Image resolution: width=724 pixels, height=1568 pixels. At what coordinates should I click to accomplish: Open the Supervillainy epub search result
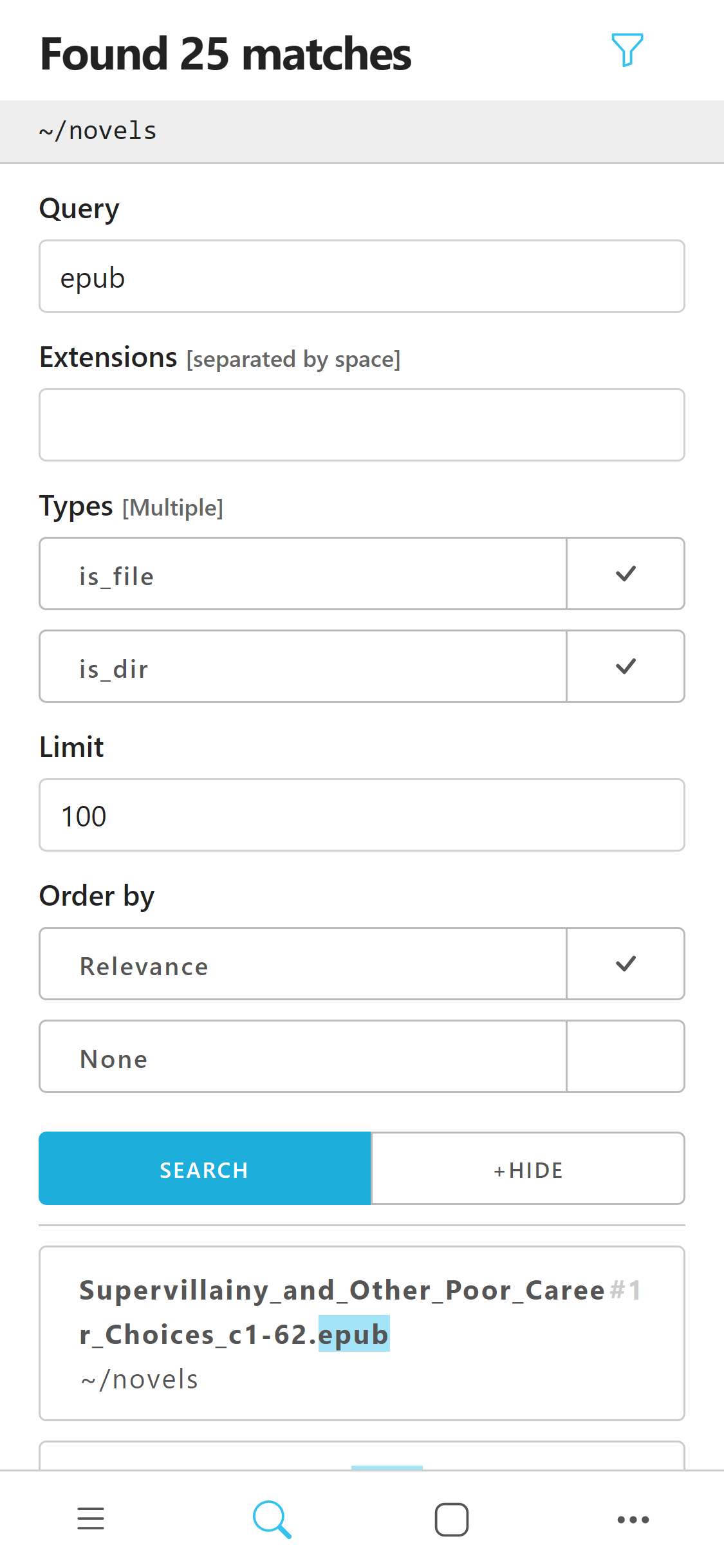tap(362, 1334)
